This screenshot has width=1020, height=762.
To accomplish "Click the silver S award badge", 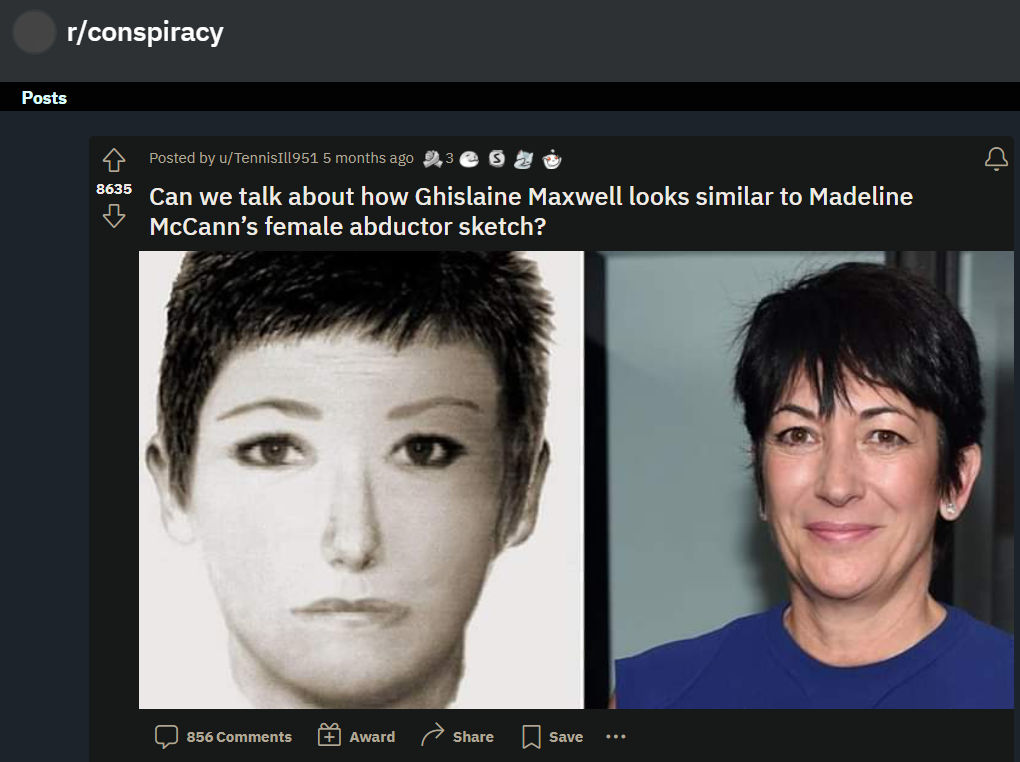I will tap(496, 158).
